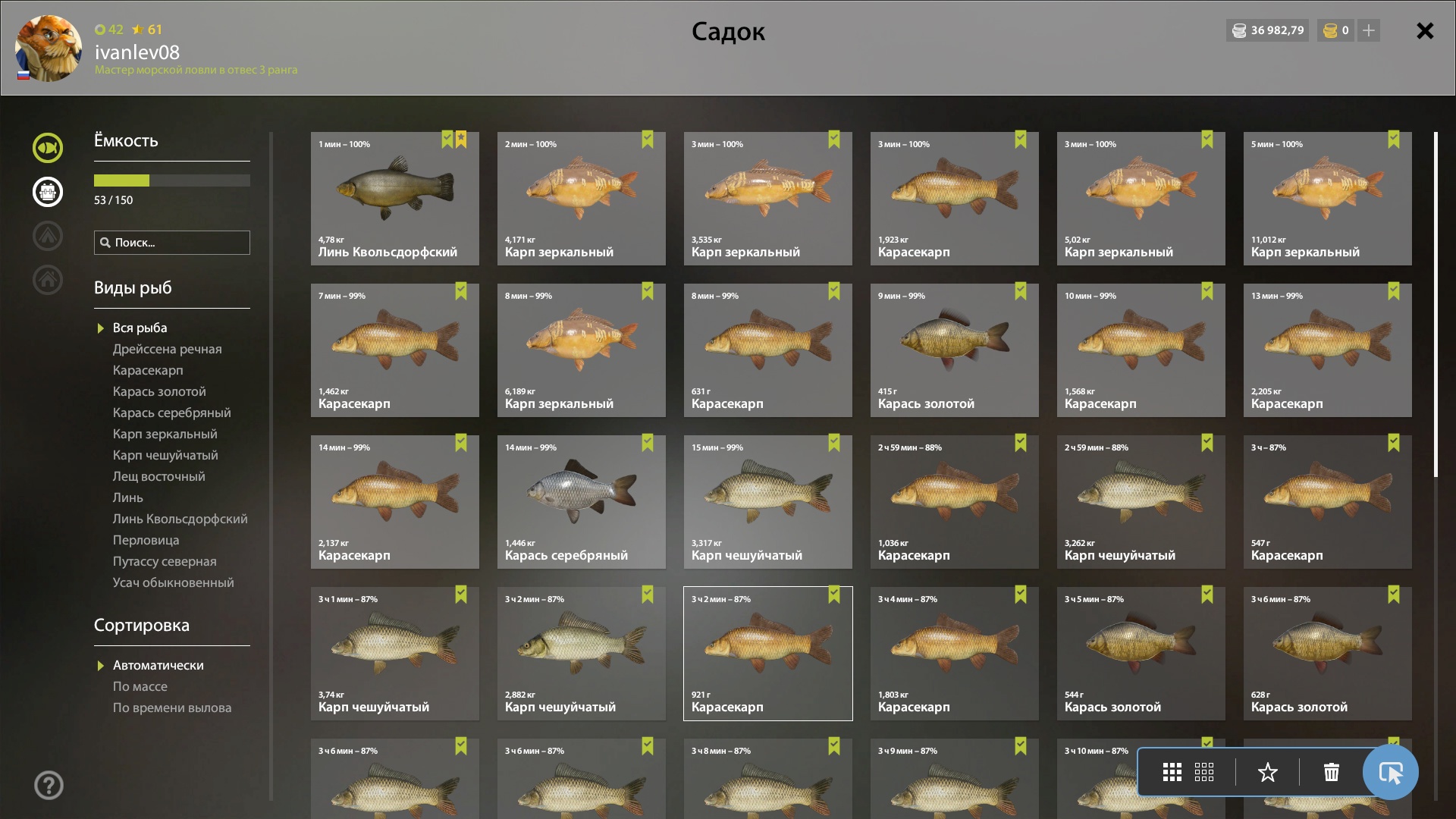Sort by По времени вылова
The image size is (1456, 819).
172,708
